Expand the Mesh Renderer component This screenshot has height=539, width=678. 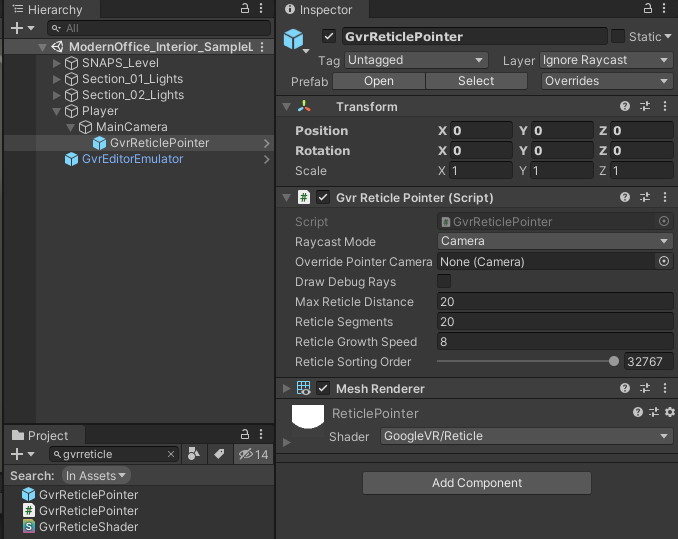click(x=286, y=388)
